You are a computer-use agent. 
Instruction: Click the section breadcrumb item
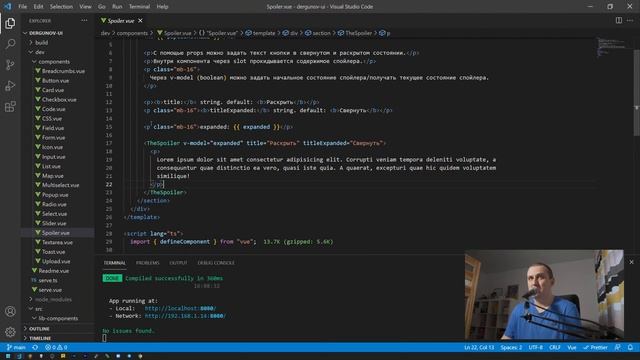(x=318, y=33)
